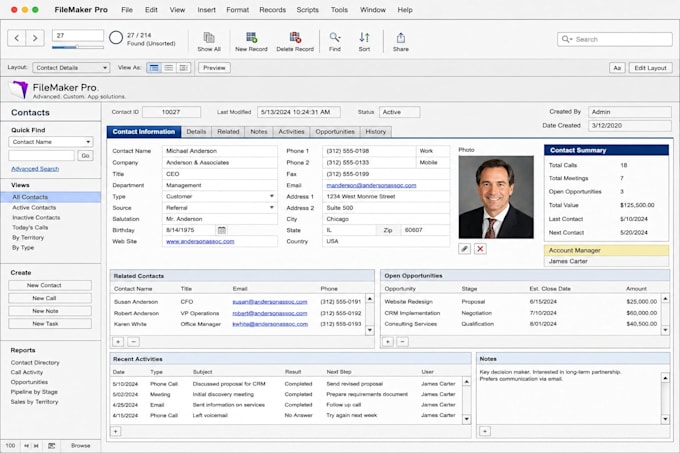The width and height of the screenshot is (680, 453).
Task: Switch to the Activities tab
Action: 291,132
